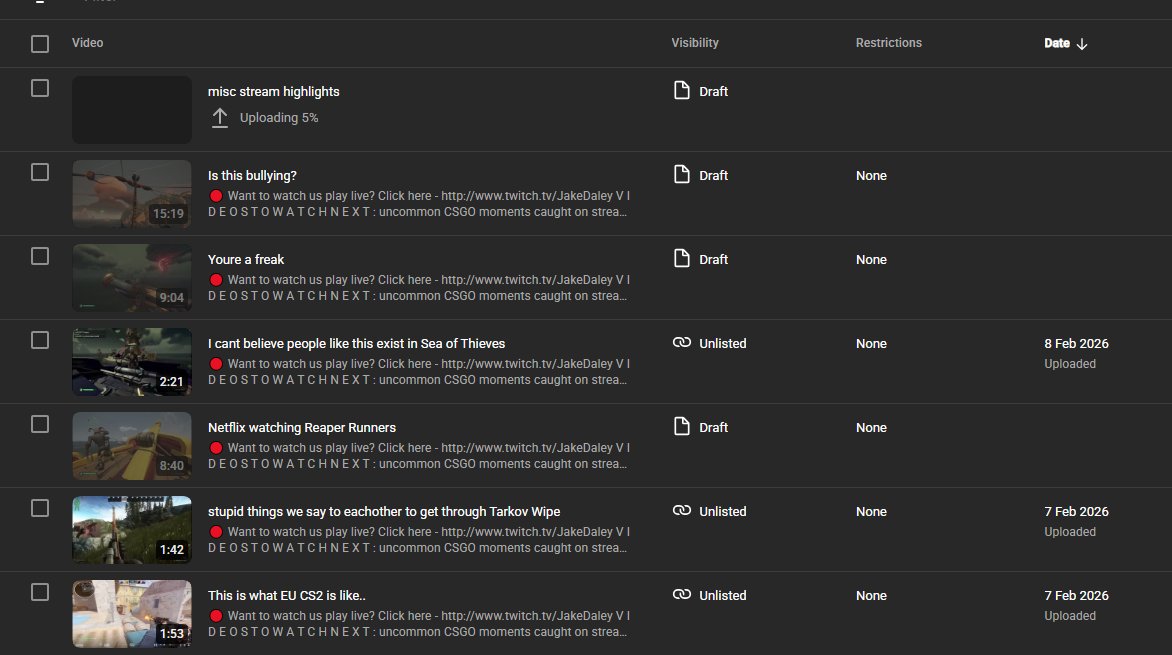Image resolution: width=1172 pixels, height=655 pixels.
Task: Open Draft visibility of 'misc stream highlights'
Action: 713,91
